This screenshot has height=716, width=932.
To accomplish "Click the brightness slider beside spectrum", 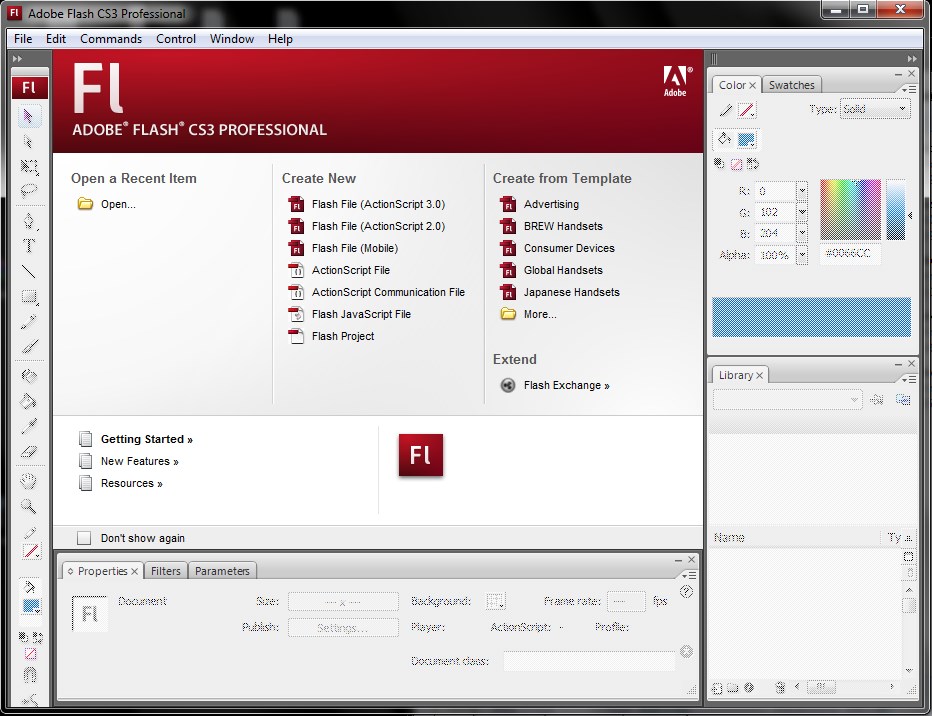I will click(x=896, y=209).
